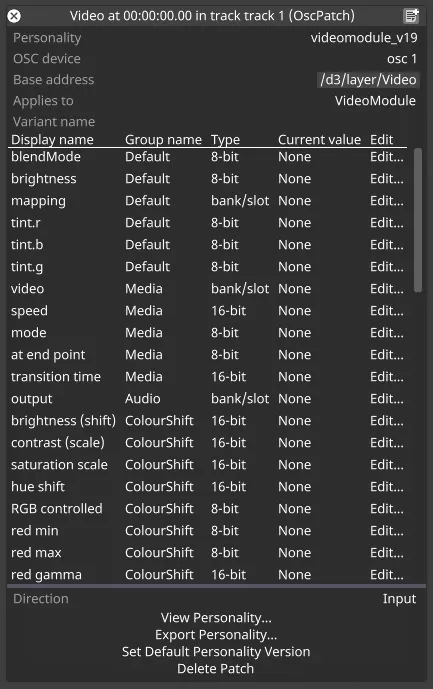
Task: Select the Direction Input value
Action: pos(399,599)
